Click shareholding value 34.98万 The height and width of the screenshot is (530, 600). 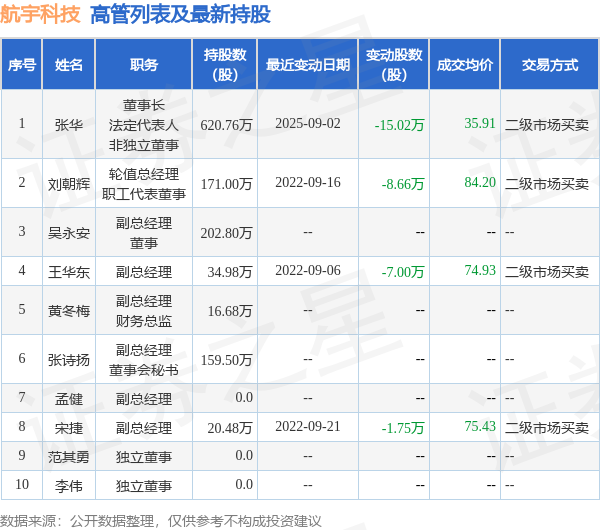[230, 272]
